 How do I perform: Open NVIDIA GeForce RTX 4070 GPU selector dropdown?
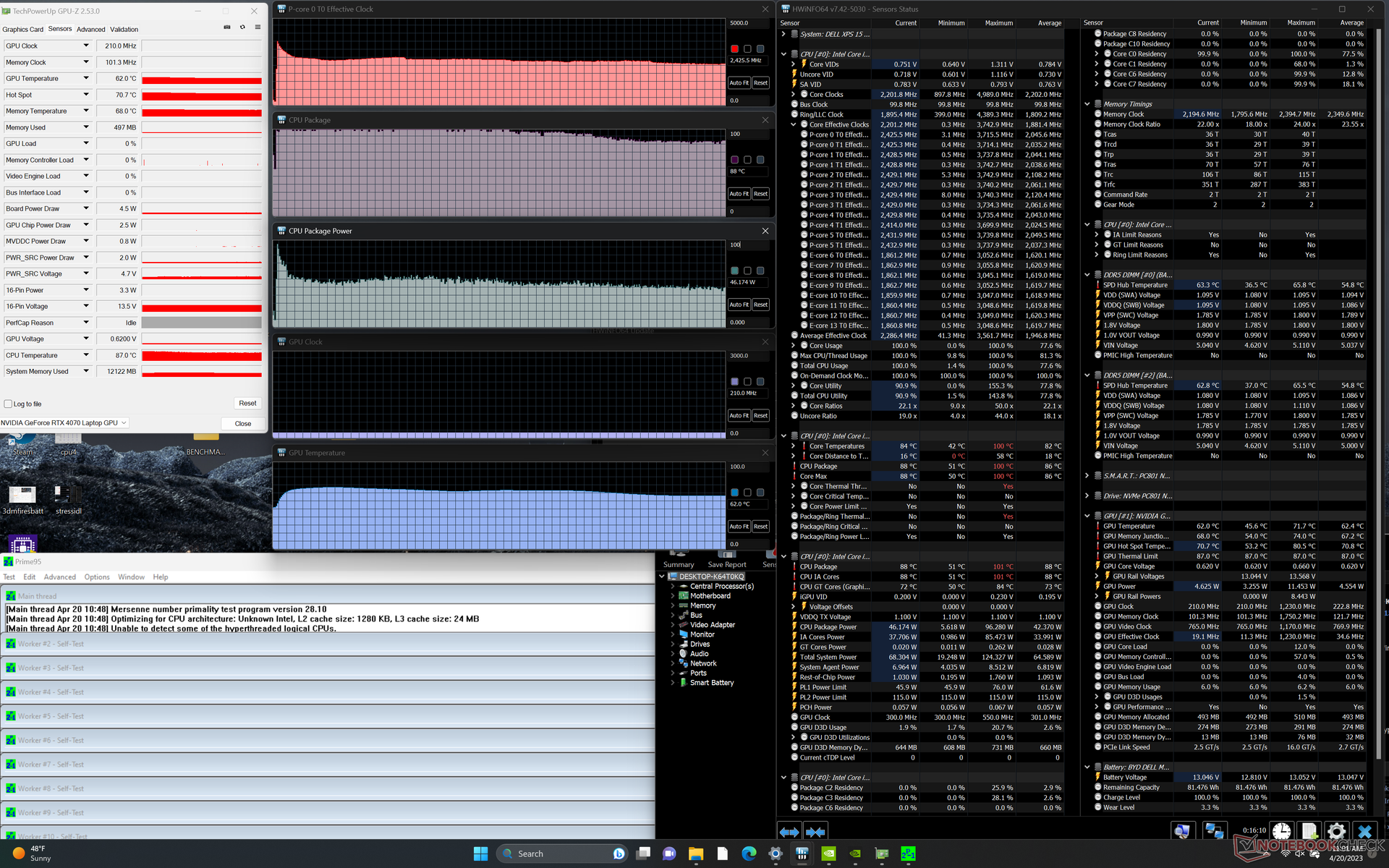[x=124, y=423]
